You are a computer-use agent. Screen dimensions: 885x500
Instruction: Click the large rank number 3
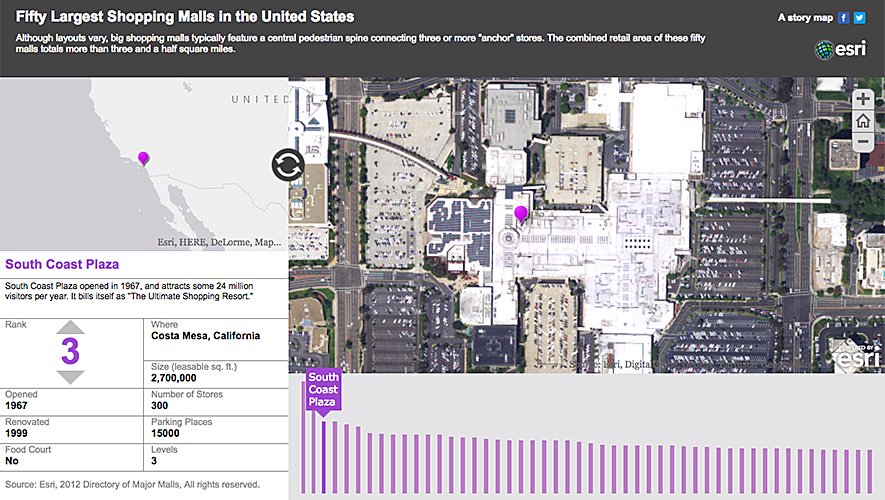(x=71, y=352)
